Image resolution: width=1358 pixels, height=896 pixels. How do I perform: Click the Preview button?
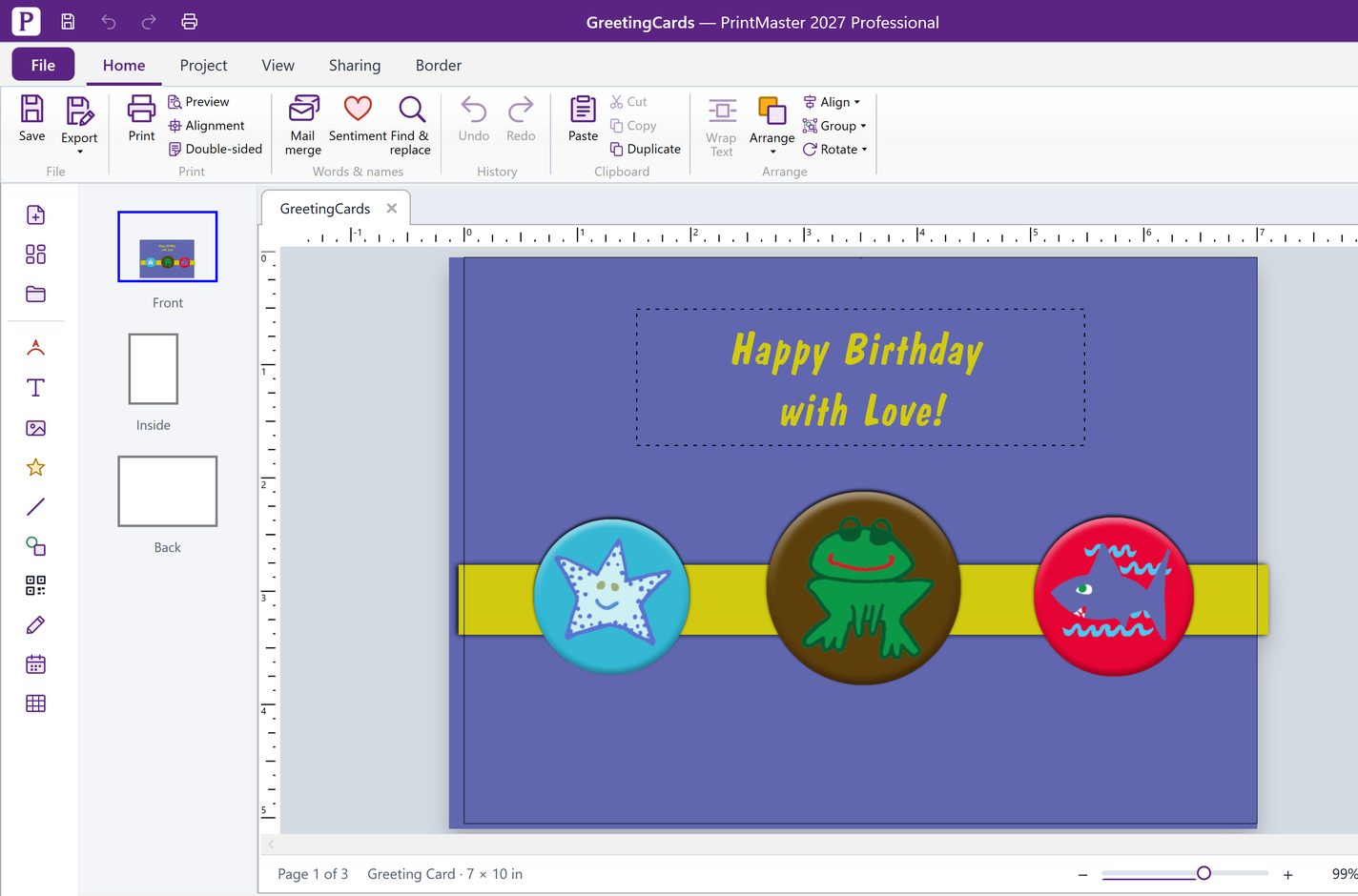(x=198, y=102)
